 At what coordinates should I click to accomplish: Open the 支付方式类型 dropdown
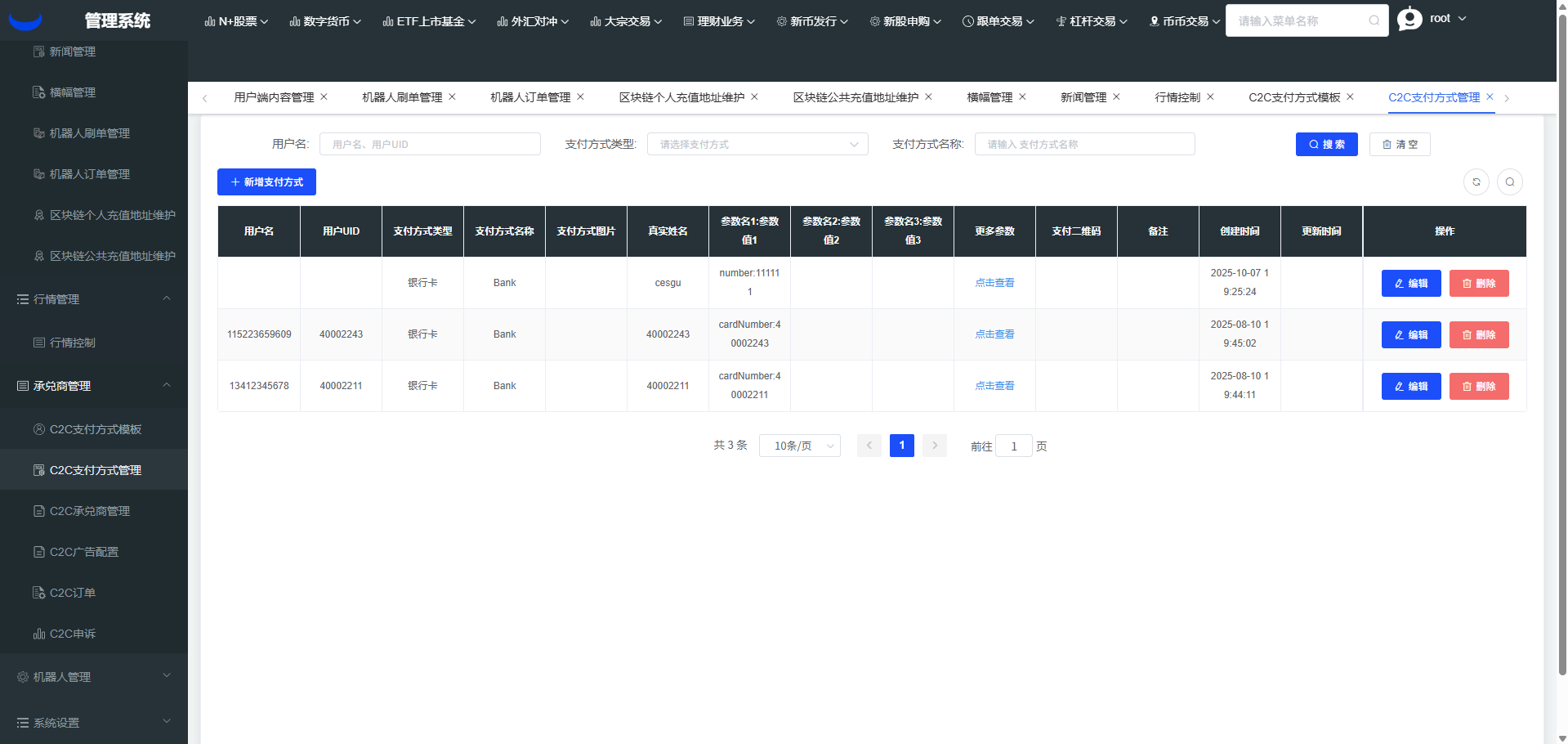pos(757,144)
